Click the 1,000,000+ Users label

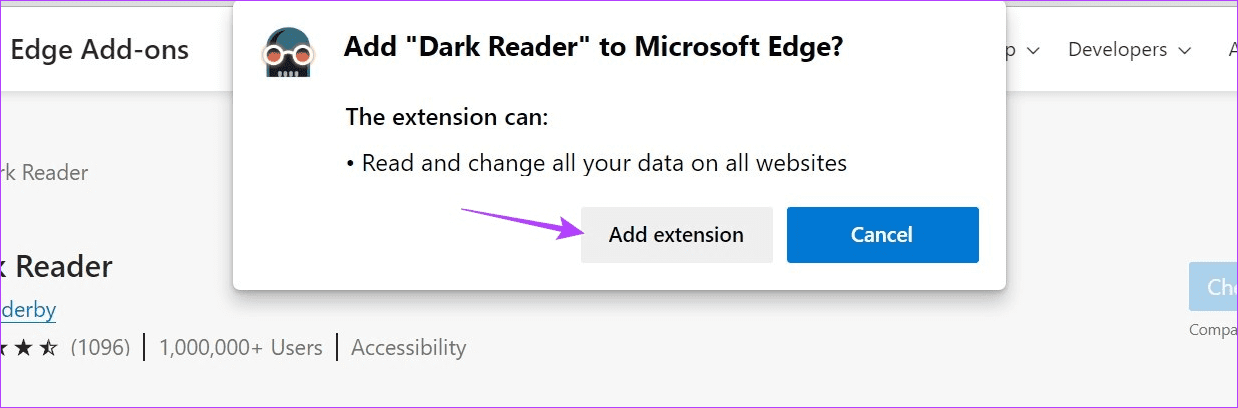click(x=241, y=348)
